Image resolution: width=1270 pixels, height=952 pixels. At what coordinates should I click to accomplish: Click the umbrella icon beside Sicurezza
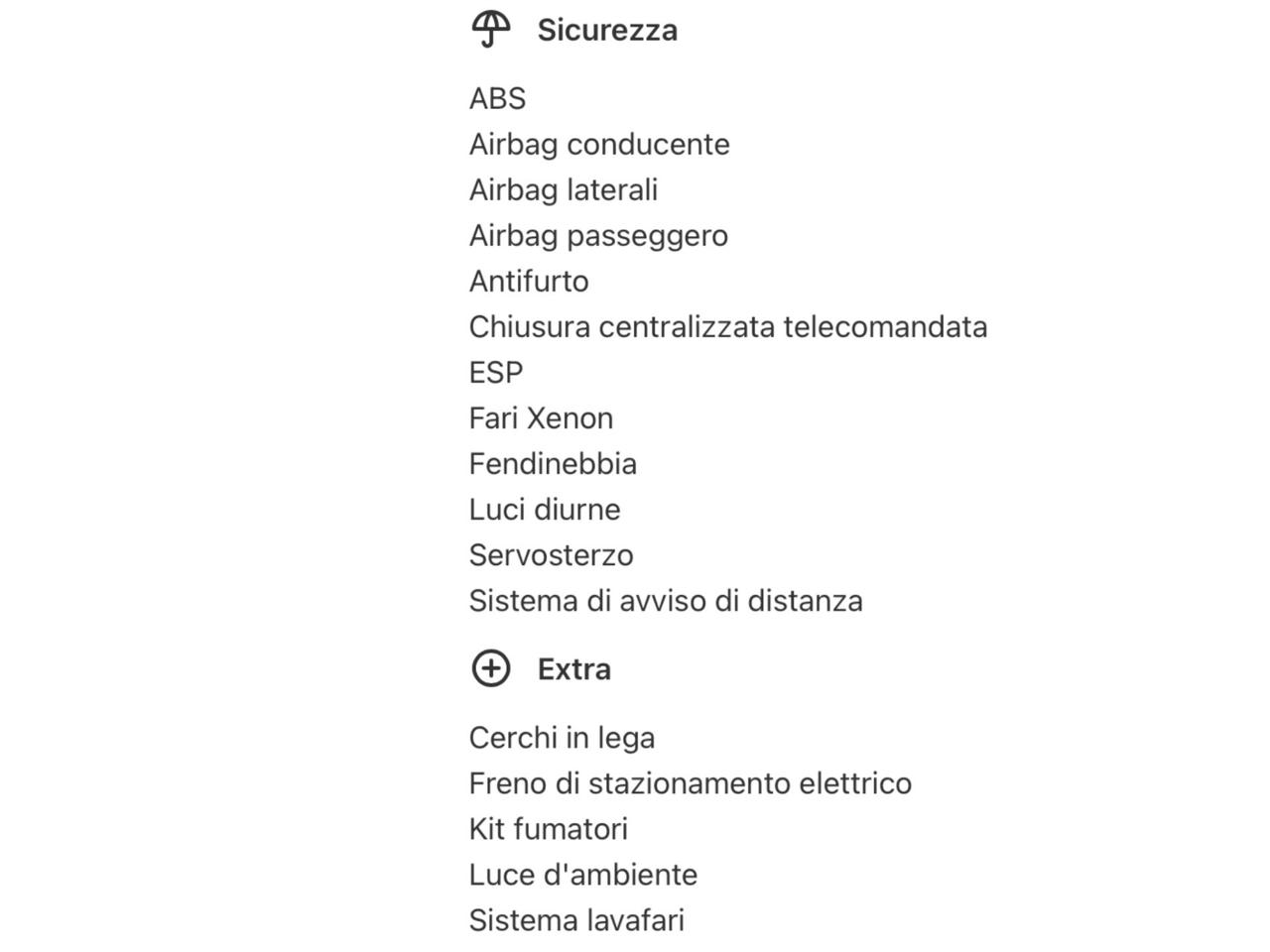(x=490, y=29)
